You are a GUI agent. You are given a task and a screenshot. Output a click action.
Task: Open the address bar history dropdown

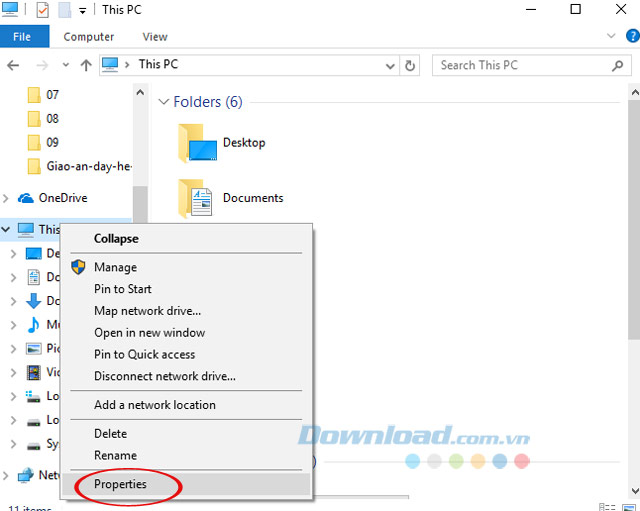pyautogui.click(x=390, y=66)
